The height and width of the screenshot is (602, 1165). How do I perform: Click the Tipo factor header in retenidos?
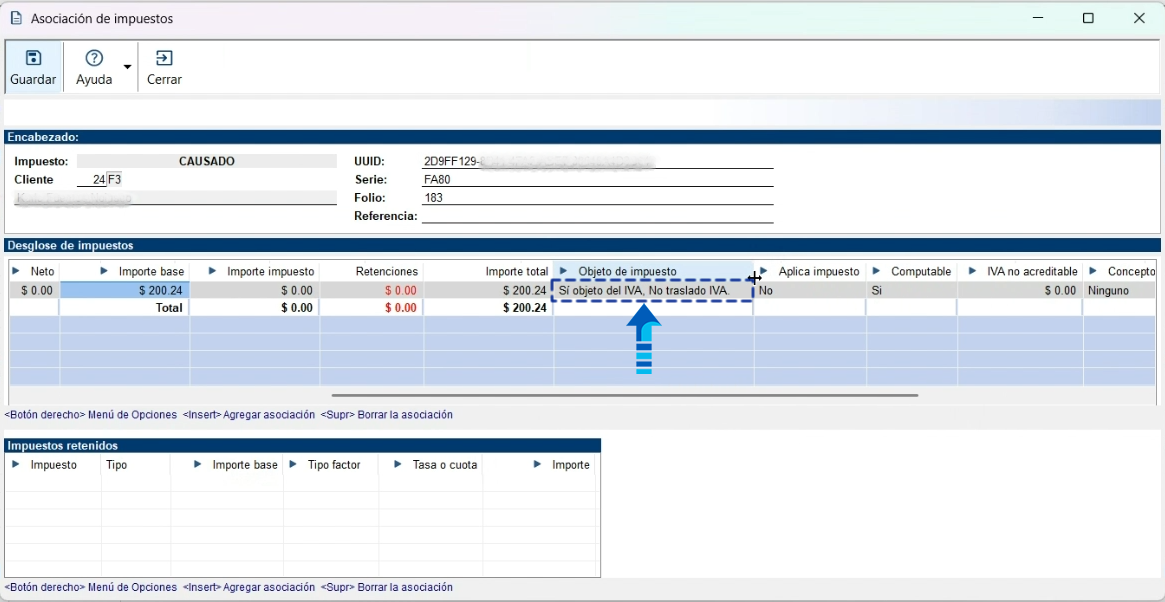(x=334, y=465)
